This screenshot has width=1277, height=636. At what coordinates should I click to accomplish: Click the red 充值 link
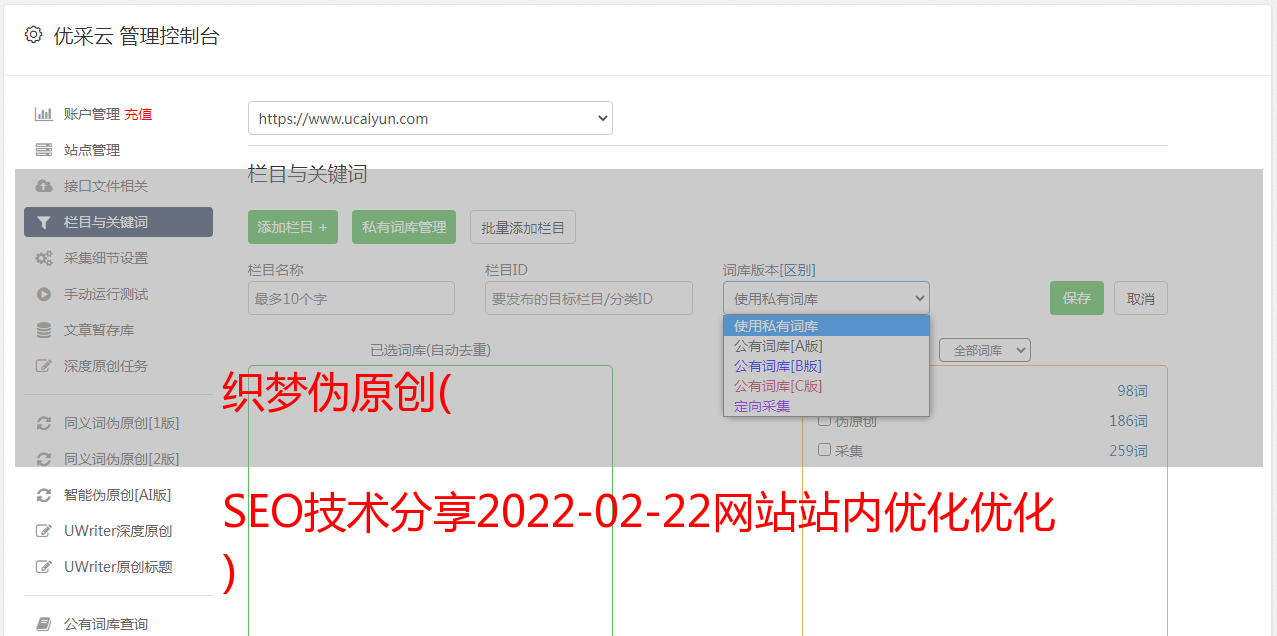coord(139,114)
